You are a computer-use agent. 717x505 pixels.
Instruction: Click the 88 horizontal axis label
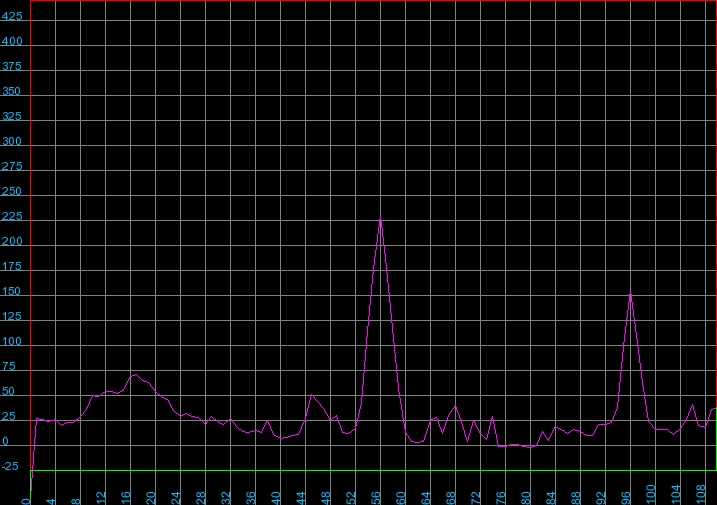(x=576, y=498)
